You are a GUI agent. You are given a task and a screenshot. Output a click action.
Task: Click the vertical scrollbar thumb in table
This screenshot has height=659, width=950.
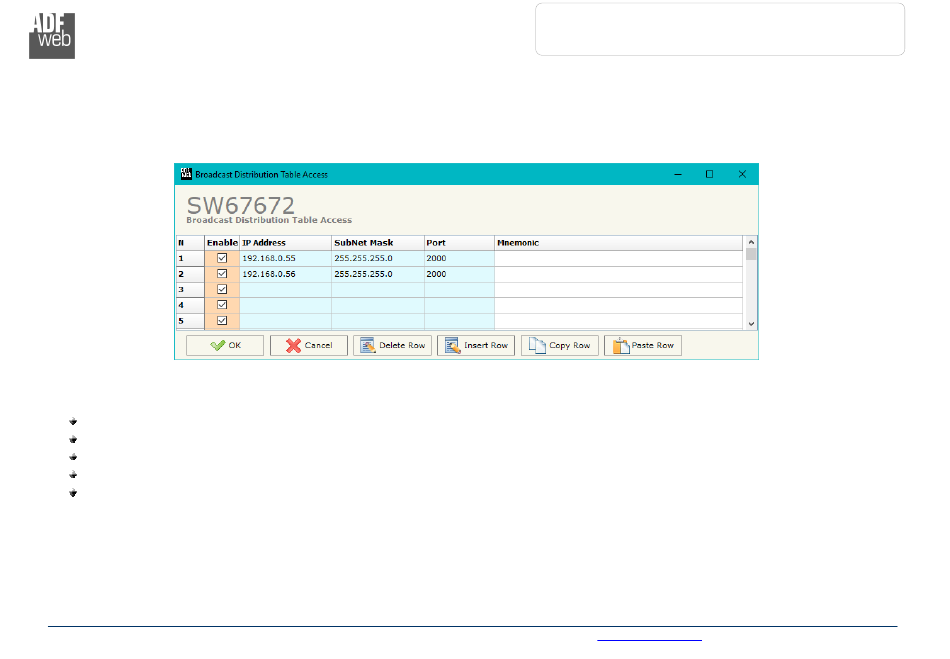751,254
